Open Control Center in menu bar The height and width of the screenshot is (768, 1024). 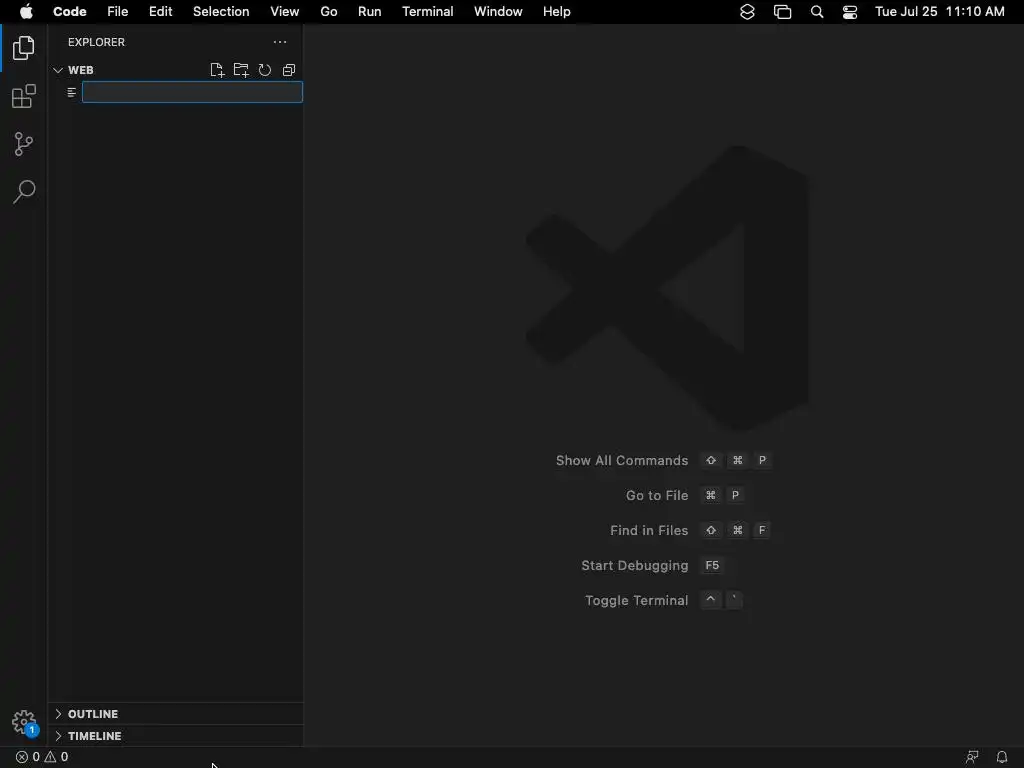tap(850, 12)
